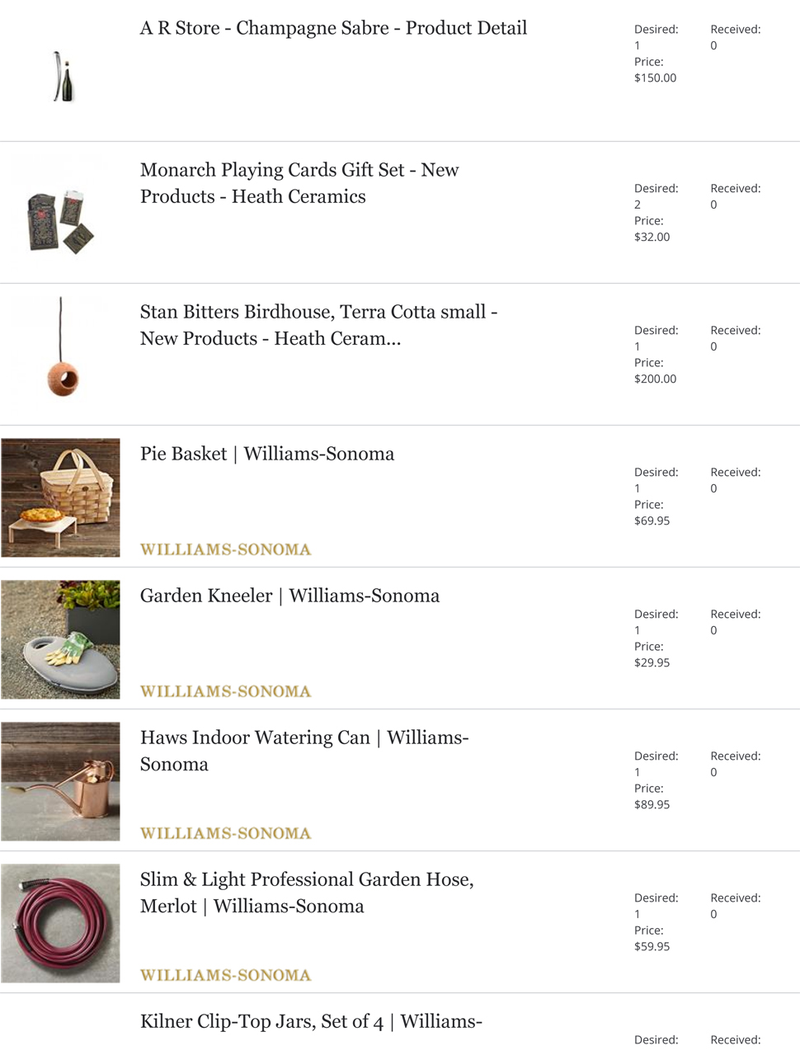Open the Kilner Clip-Top Jars title
The image size is (800, 1060).
point(311,1021)
